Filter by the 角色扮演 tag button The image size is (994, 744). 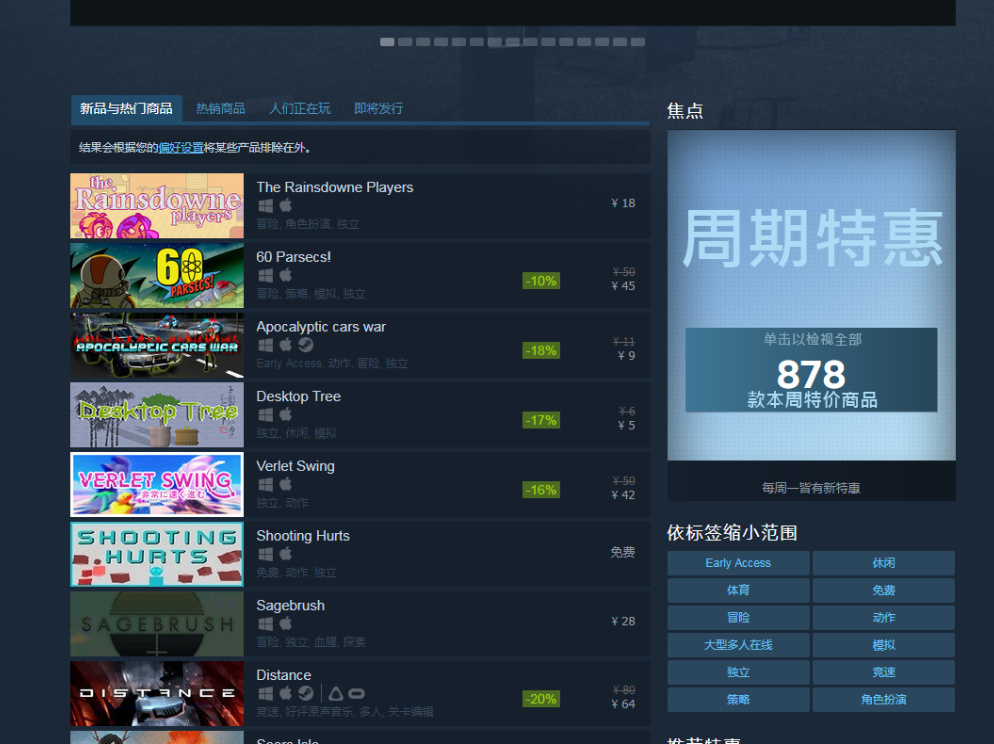point(884,699)
